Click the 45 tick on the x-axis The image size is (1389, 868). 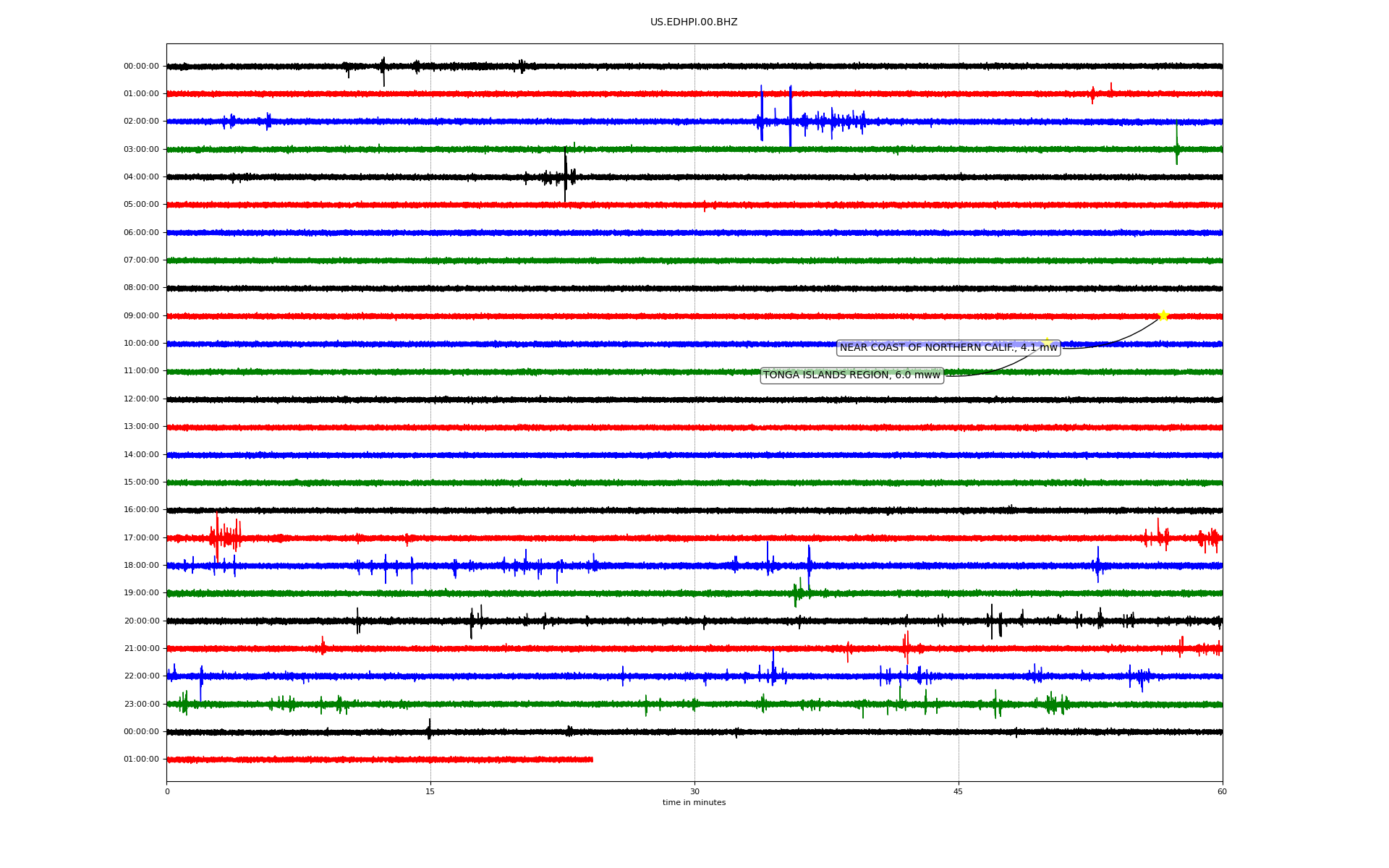(x=959, y=791)
